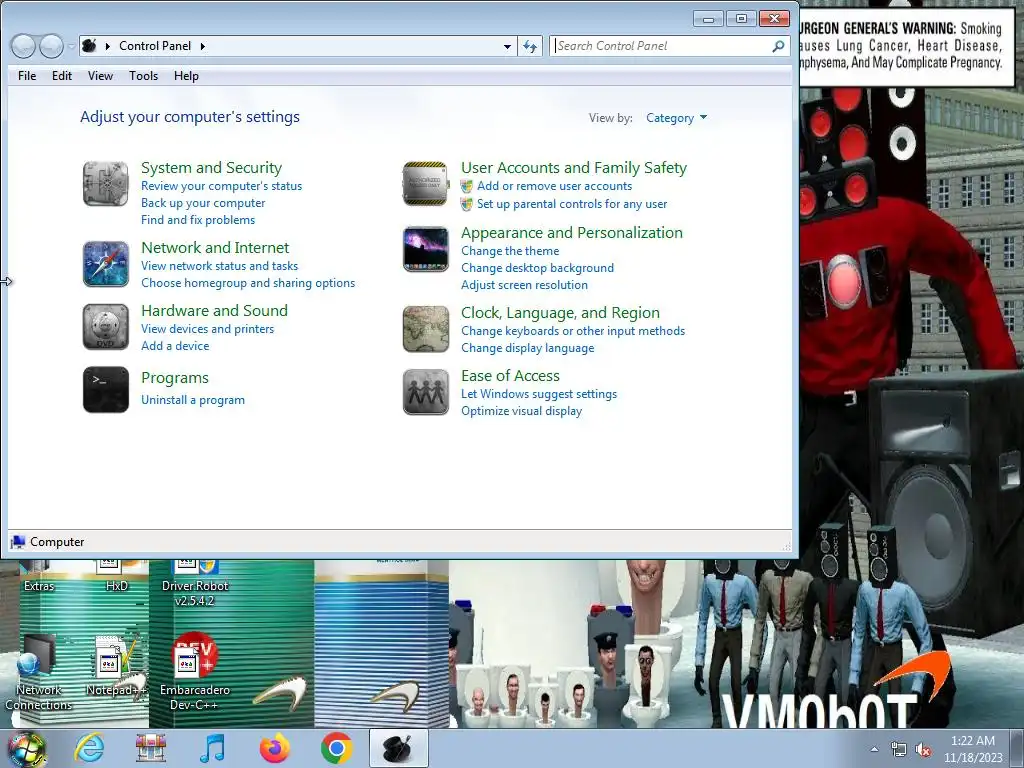The image size is (1024, 768).
Task: Open the Notepad++ desktop icon
Action: tap(116, 664)
